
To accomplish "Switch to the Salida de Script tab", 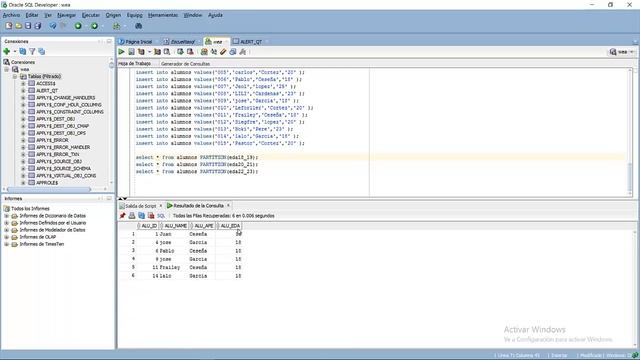I will click(138, 206).
